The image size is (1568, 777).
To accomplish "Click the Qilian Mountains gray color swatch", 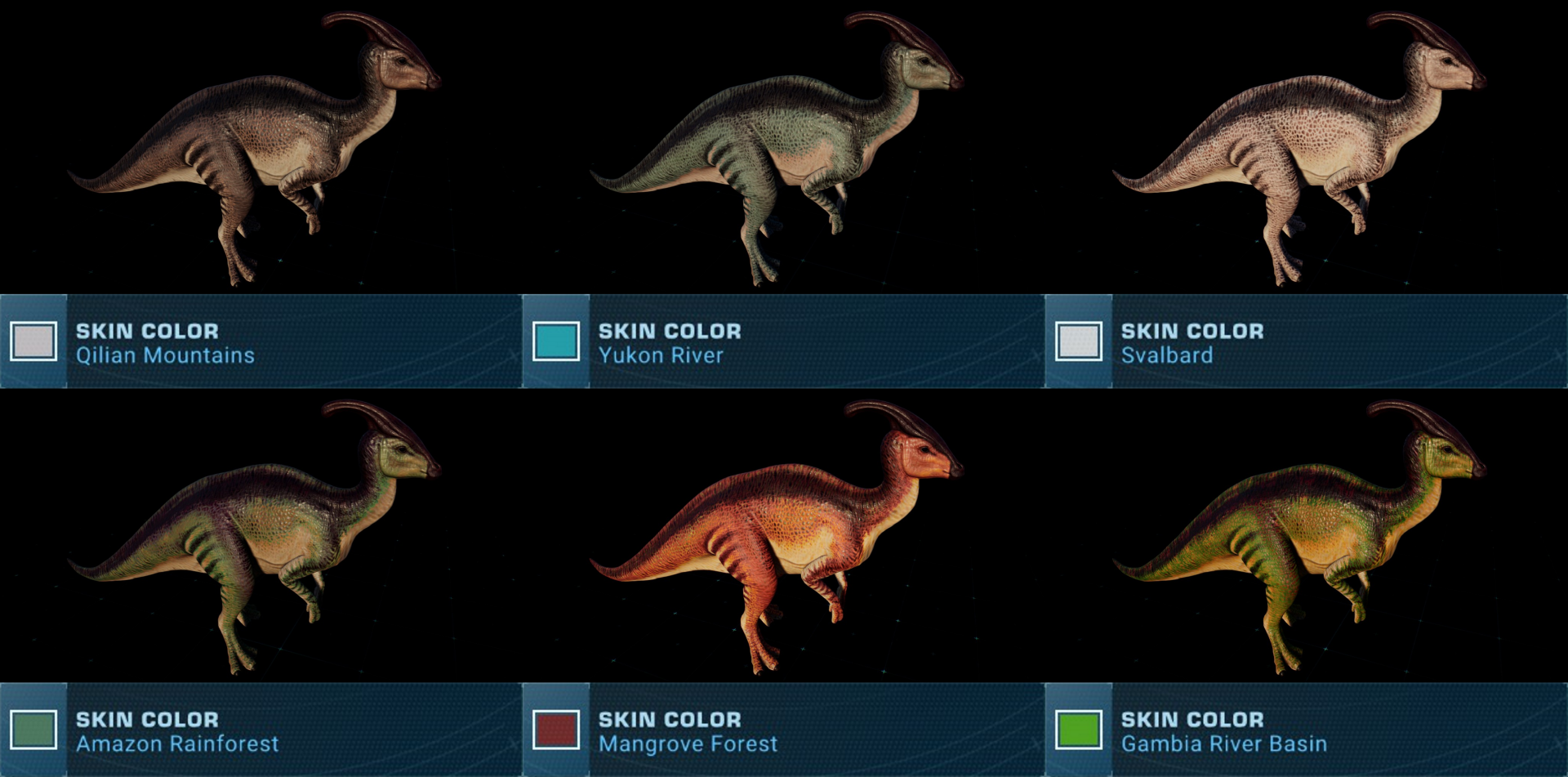I will click(x=33, y=342).
